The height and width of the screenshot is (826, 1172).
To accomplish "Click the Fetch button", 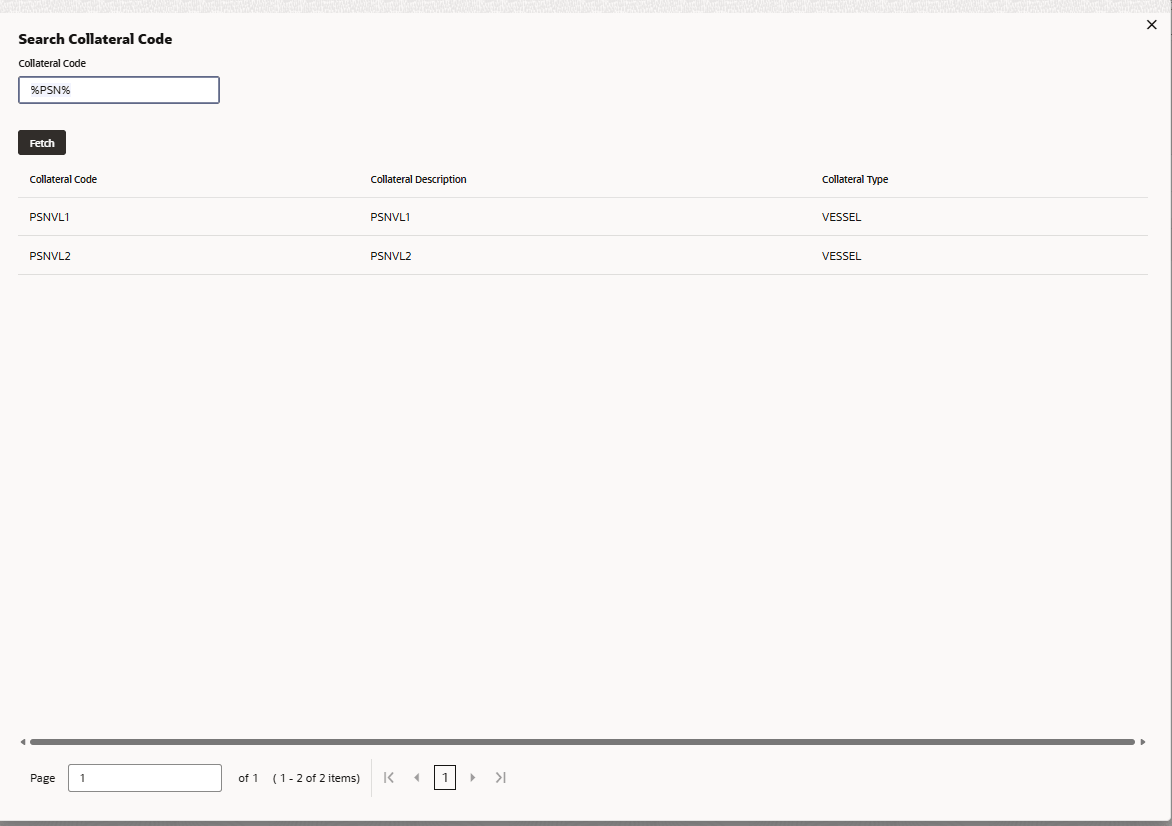I will point(42,143).
